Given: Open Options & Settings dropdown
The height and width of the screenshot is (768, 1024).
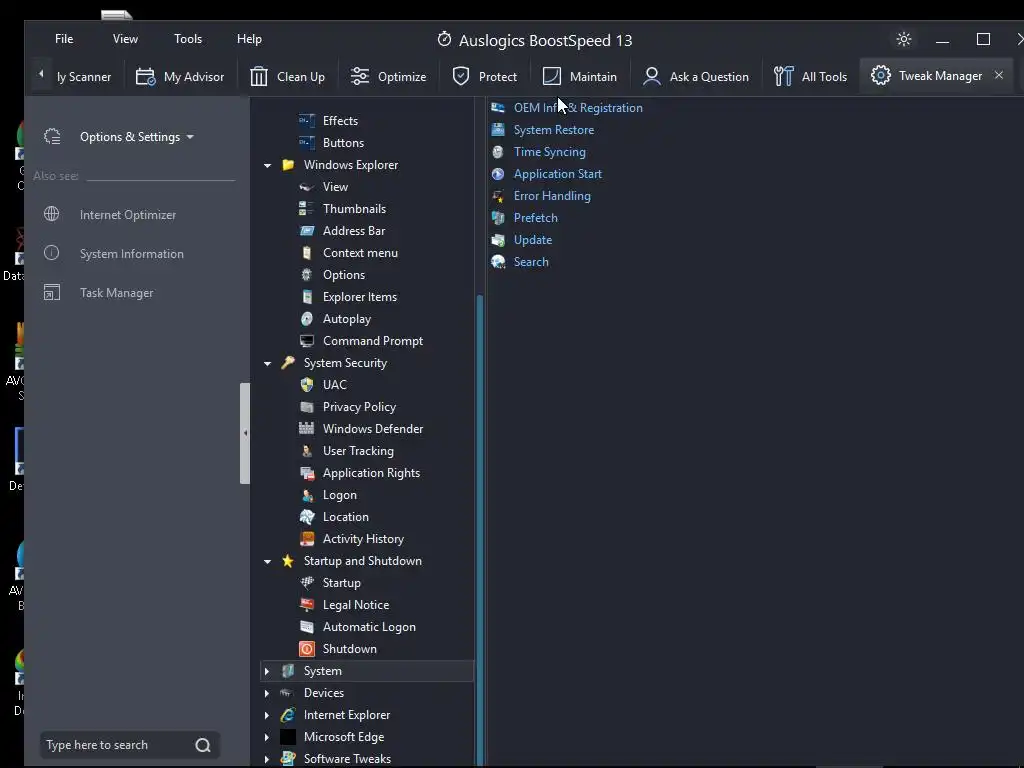Looking at the screenshot, I should click(136, 136).
